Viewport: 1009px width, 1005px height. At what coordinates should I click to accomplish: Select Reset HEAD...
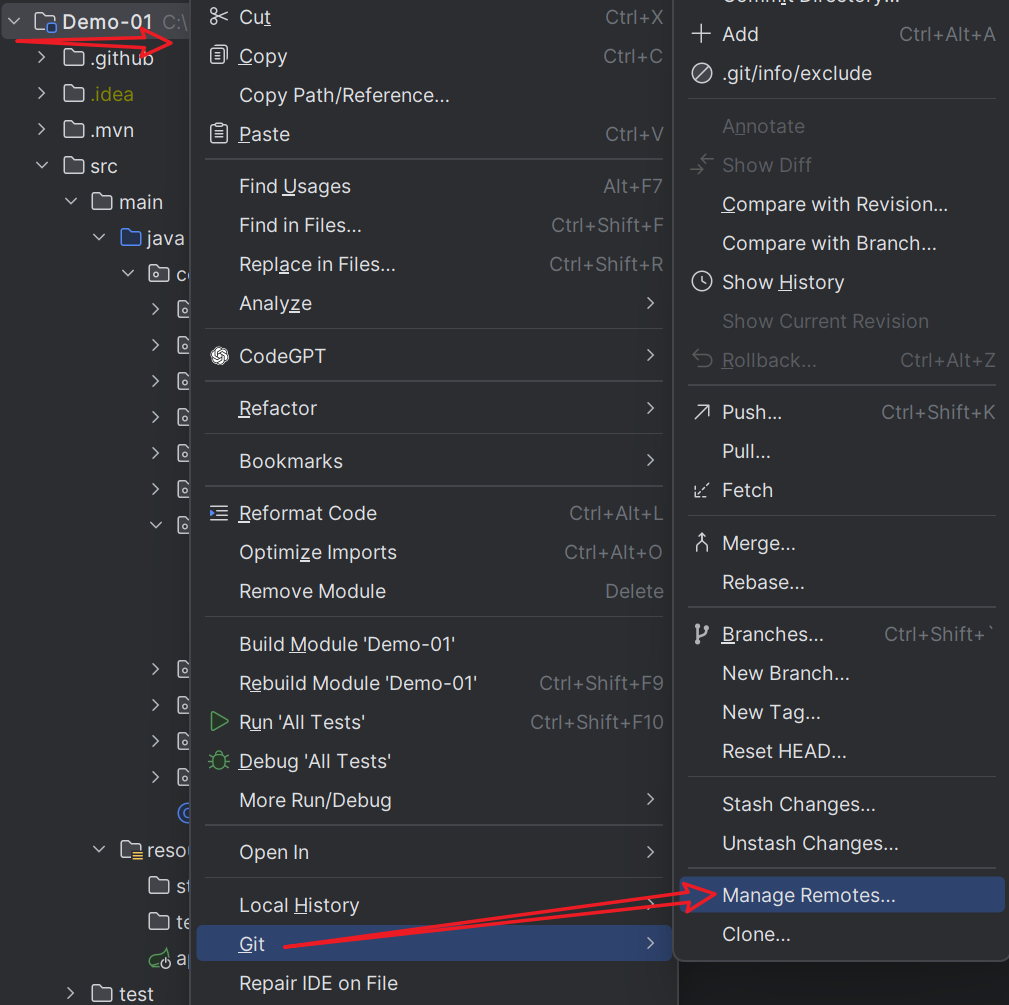click(842, 751)
